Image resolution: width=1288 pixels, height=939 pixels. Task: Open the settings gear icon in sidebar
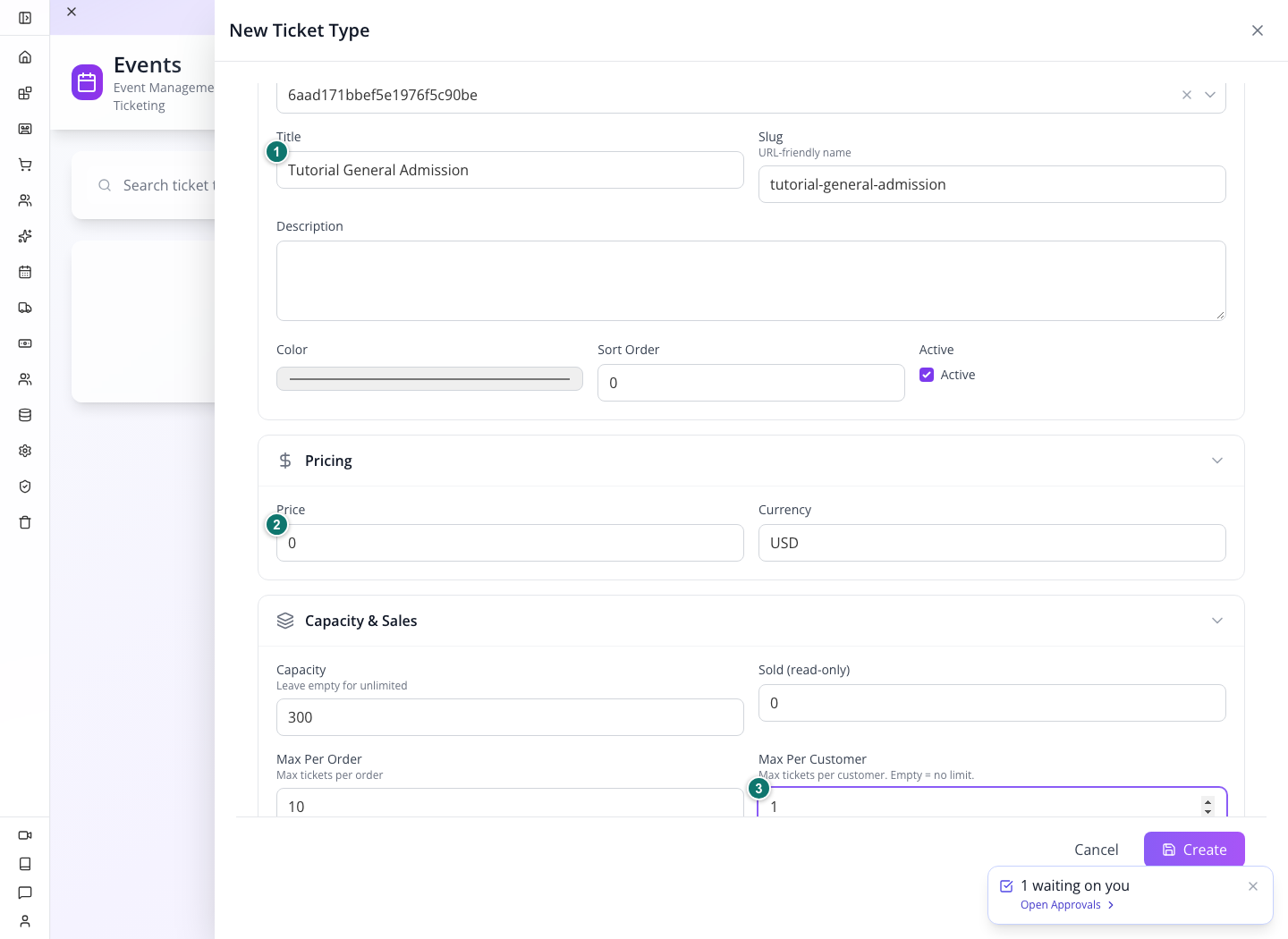tap(25, 451)
